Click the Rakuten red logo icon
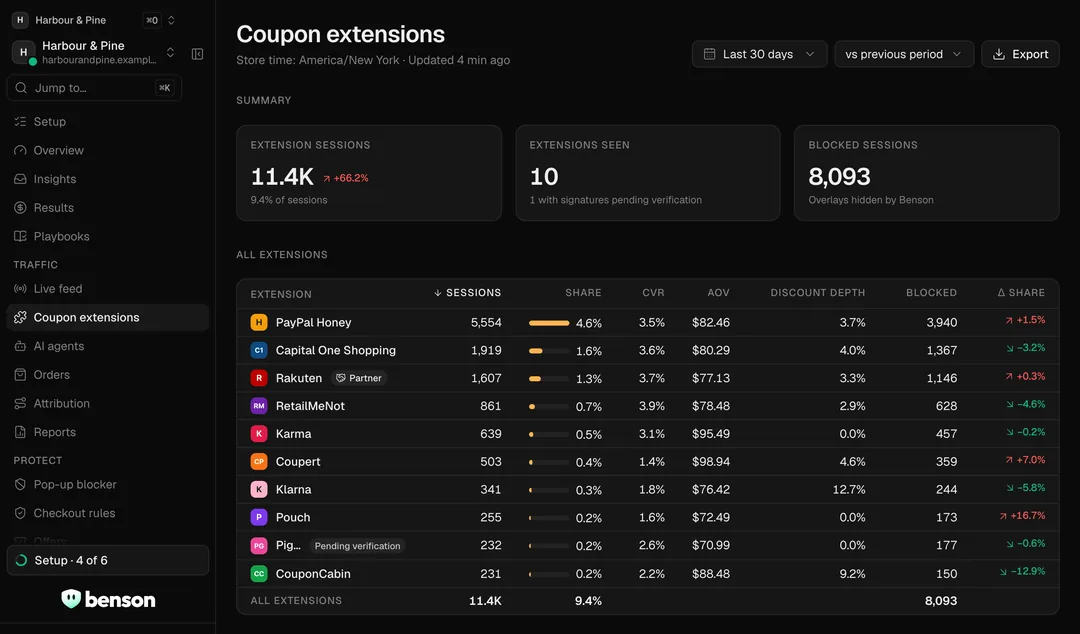This screenshot has width=1080, height=634. point(259,378)
